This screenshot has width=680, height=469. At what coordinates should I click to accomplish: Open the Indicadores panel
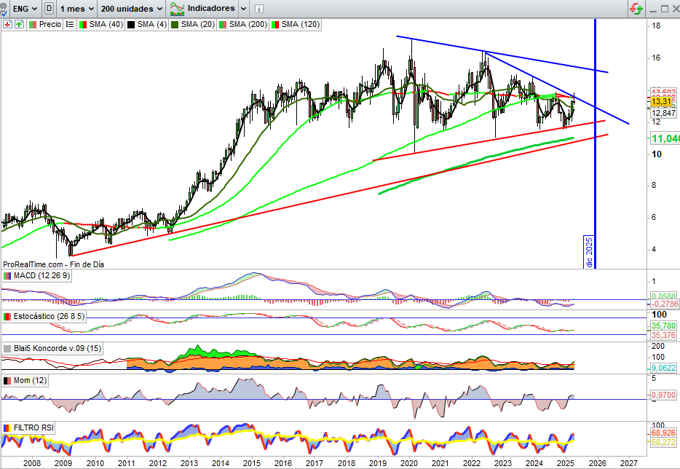coord(211,8)
